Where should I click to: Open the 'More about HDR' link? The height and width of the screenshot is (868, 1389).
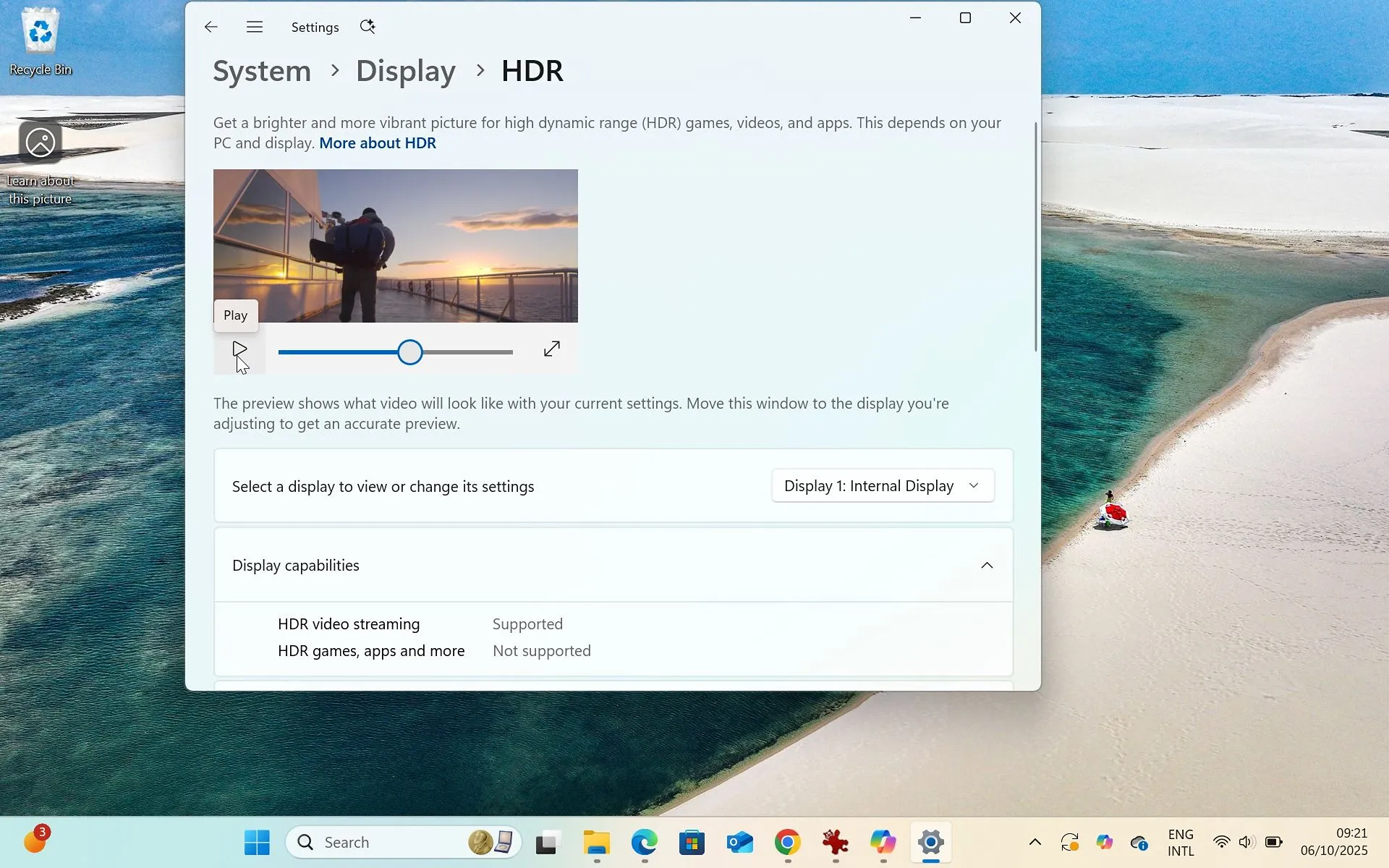coord(377,143)
